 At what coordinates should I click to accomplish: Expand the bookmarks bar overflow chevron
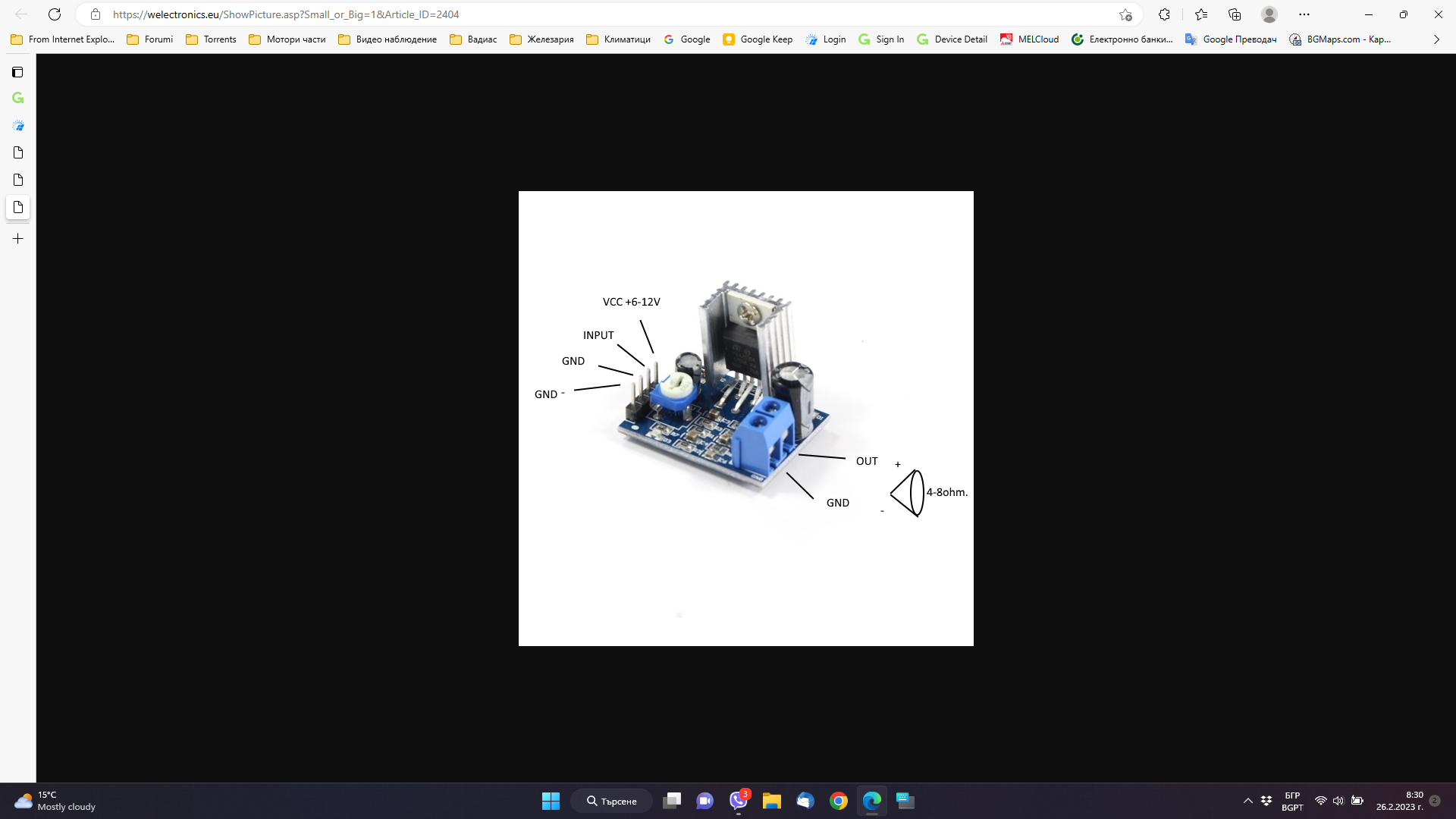pos(1436,39)
